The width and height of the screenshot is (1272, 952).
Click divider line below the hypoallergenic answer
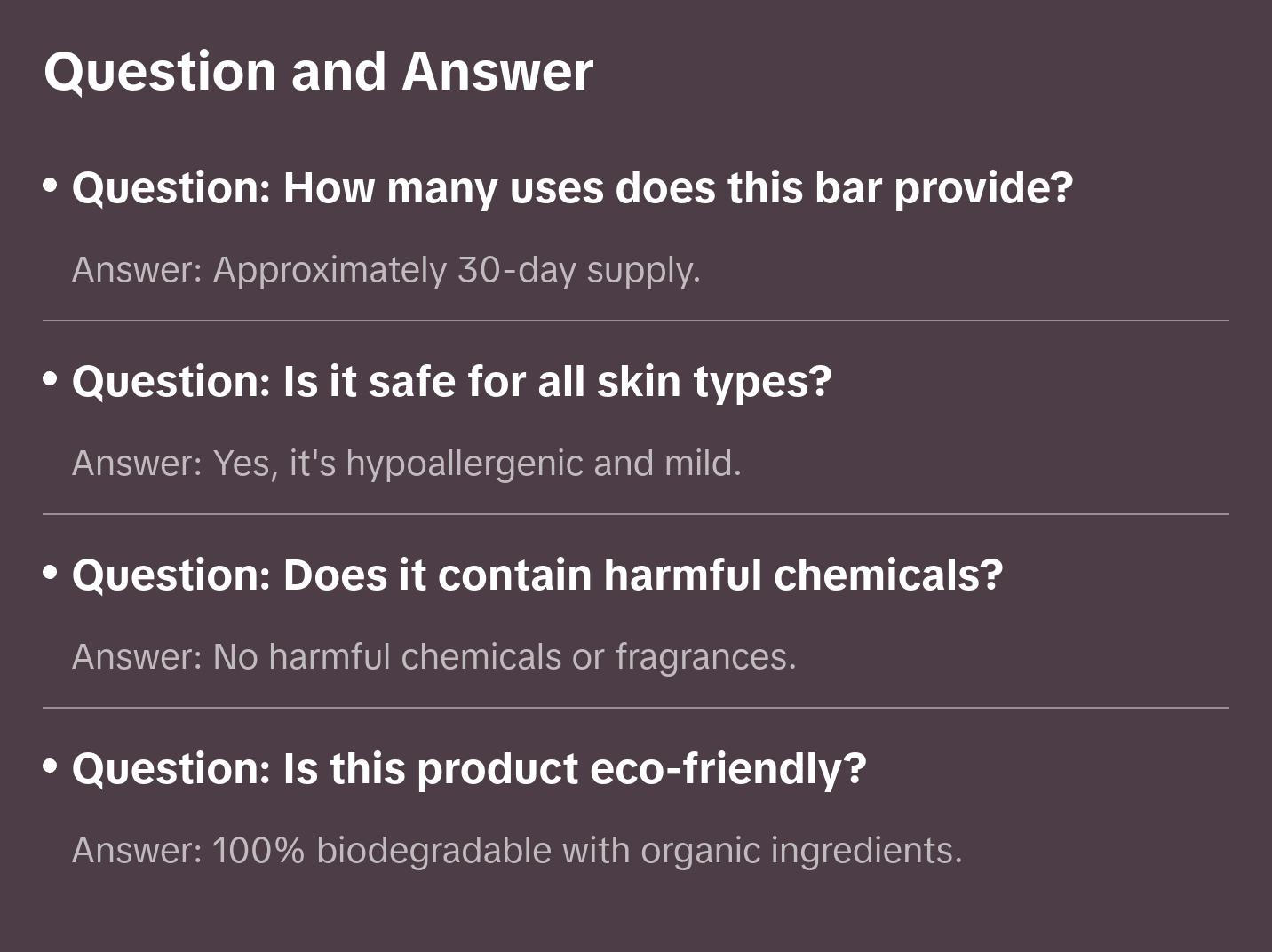636,514
